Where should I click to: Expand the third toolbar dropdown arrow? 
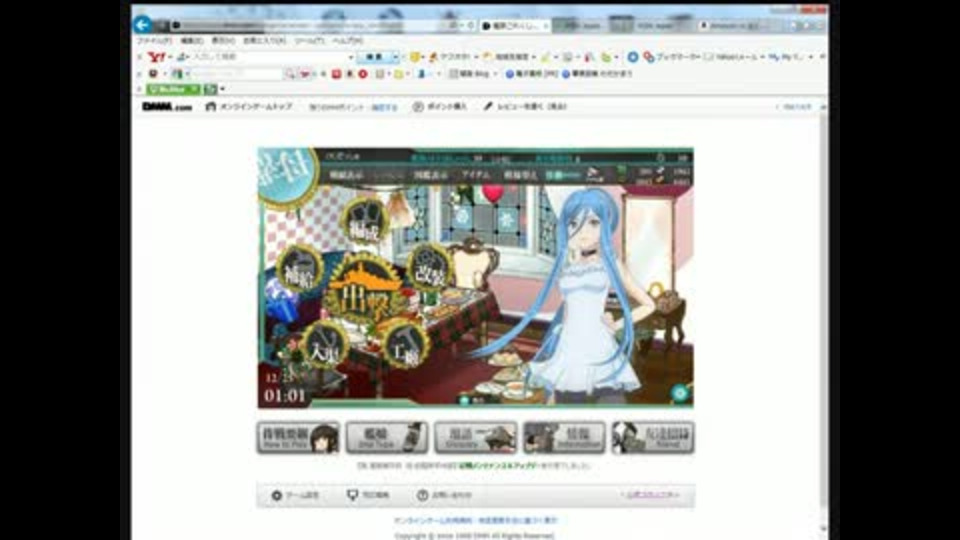coord(222,89)
